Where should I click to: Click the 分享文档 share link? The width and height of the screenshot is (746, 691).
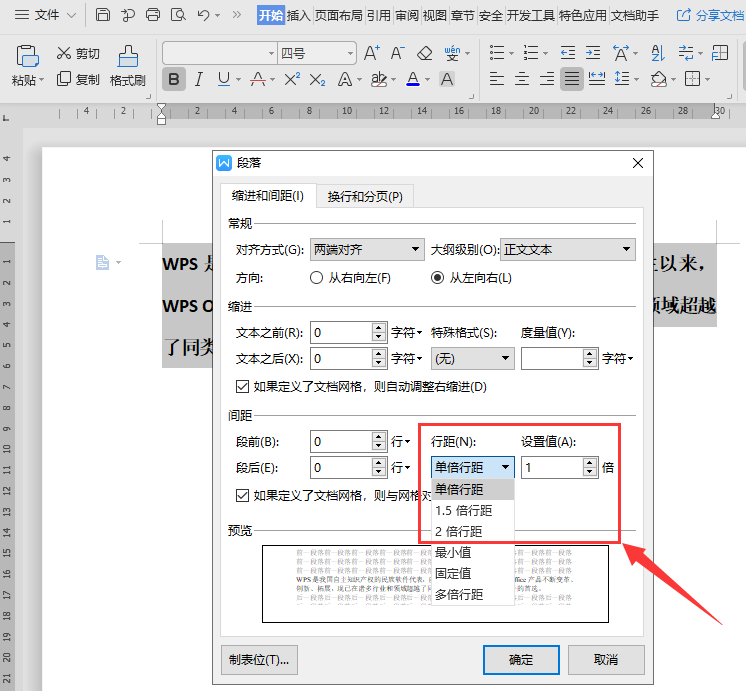[711, 15]
